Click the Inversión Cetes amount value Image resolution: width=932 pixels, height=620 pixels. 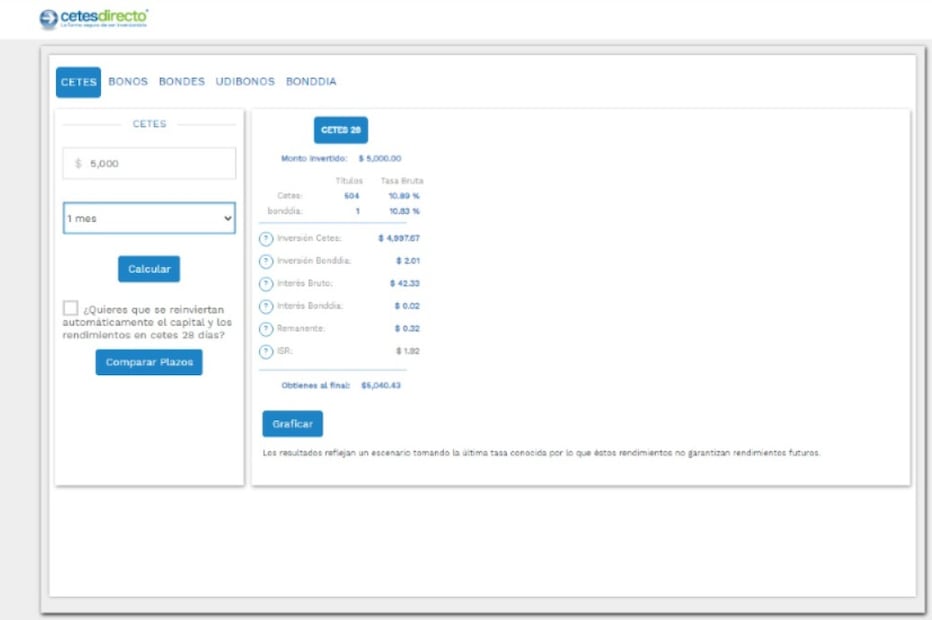[399, 238]
